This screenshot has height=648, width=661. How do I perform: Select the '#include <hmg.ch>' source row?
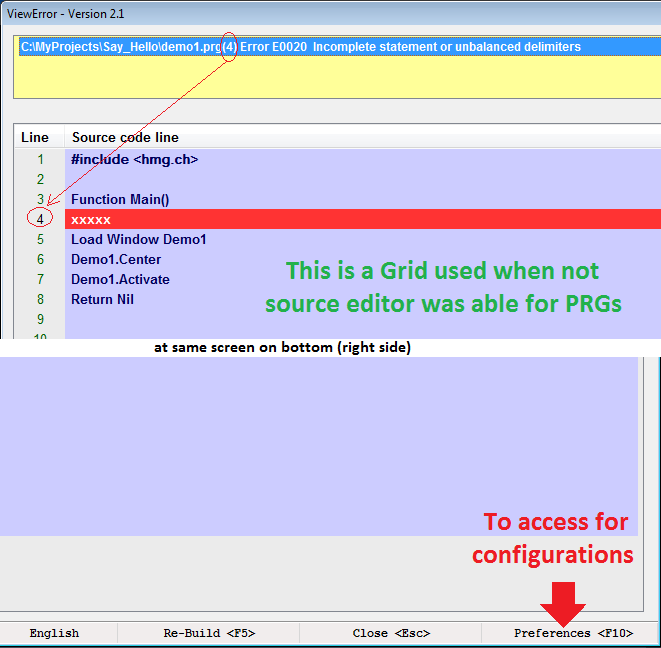(134, 159)
